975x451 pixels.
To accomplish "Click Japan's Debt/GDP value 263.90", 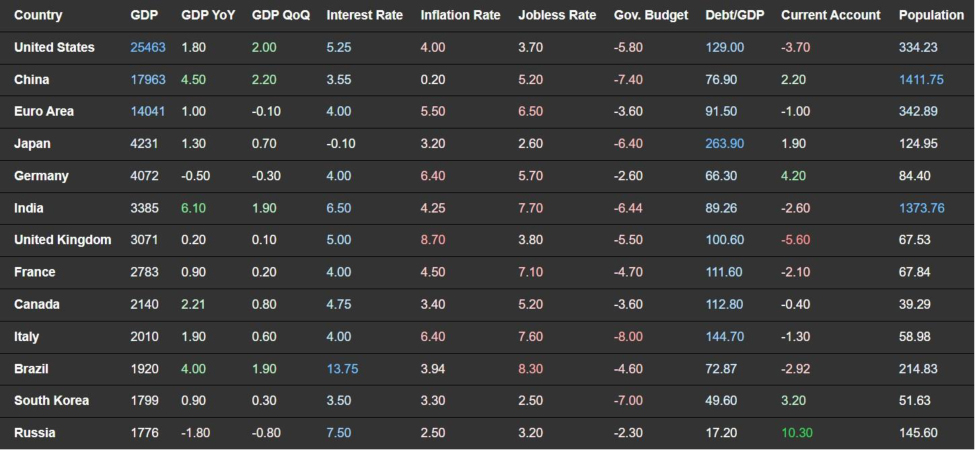I will click(724, 144).
